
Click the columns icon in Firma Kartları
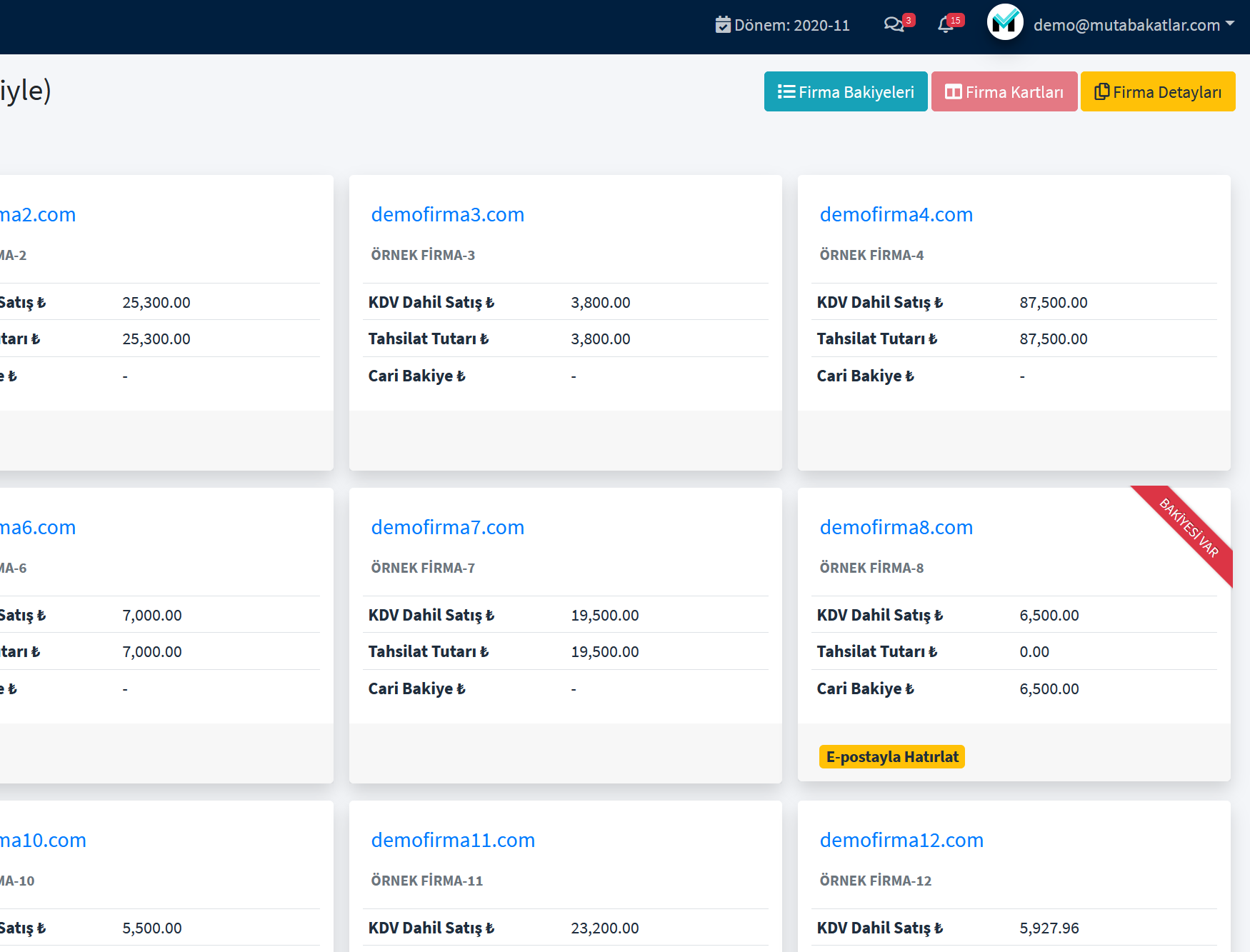953,92
